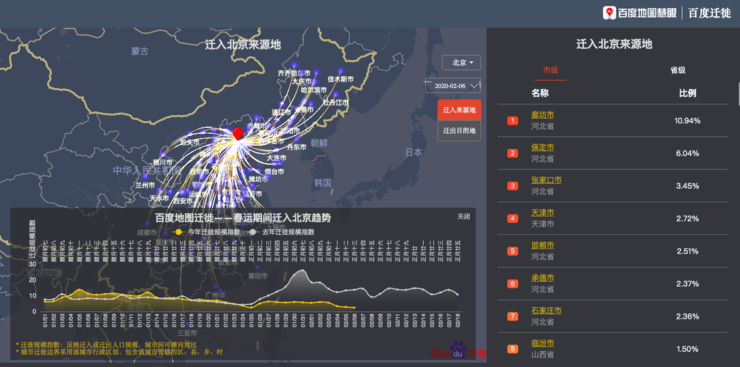Click the 6.04% ratio value
The width and height of the screenshot is (740, 367).
coord(687,153)
